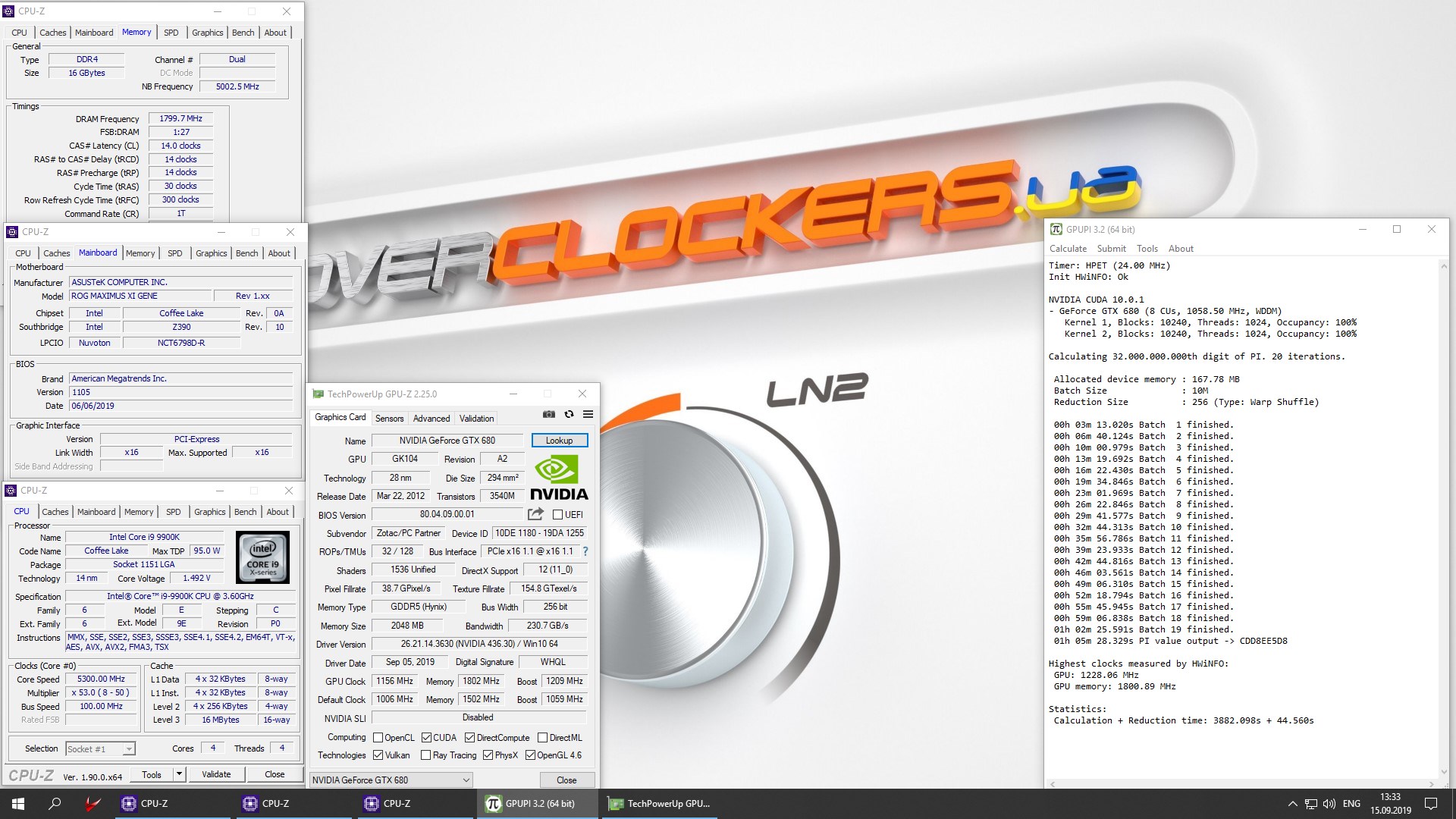
Task: Click the NVIDIA logo in GPU-Z
Action: click(x=560, y=478)
